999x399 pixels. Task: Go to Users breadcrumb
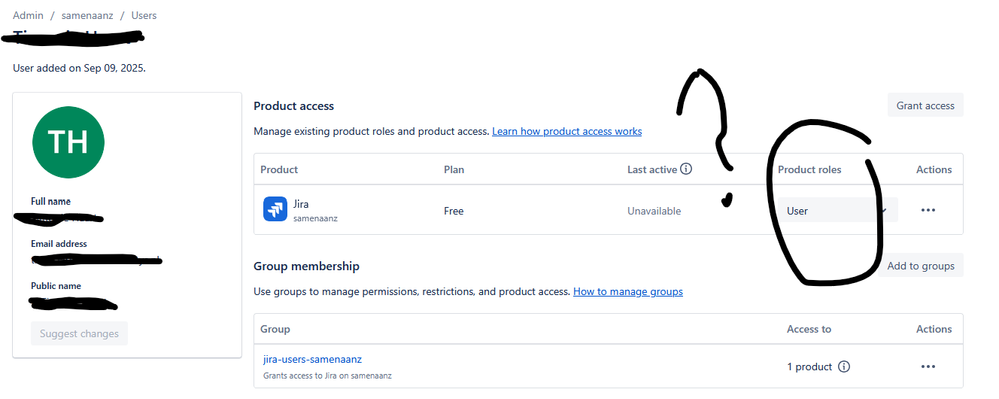(x=144, y=15)
